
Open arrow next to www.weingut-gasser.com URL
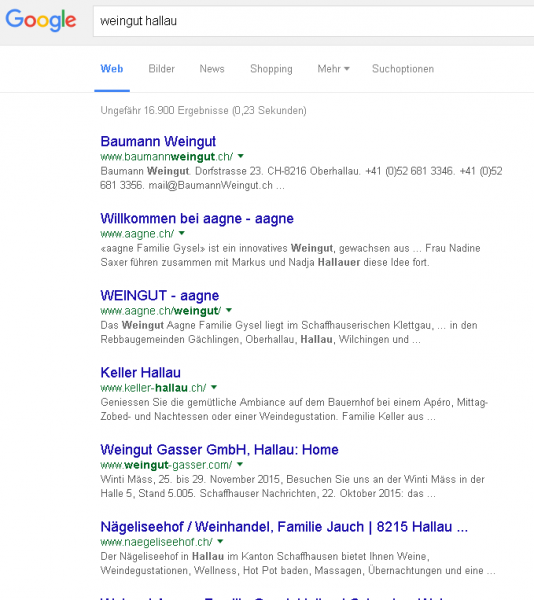(240, 464)
